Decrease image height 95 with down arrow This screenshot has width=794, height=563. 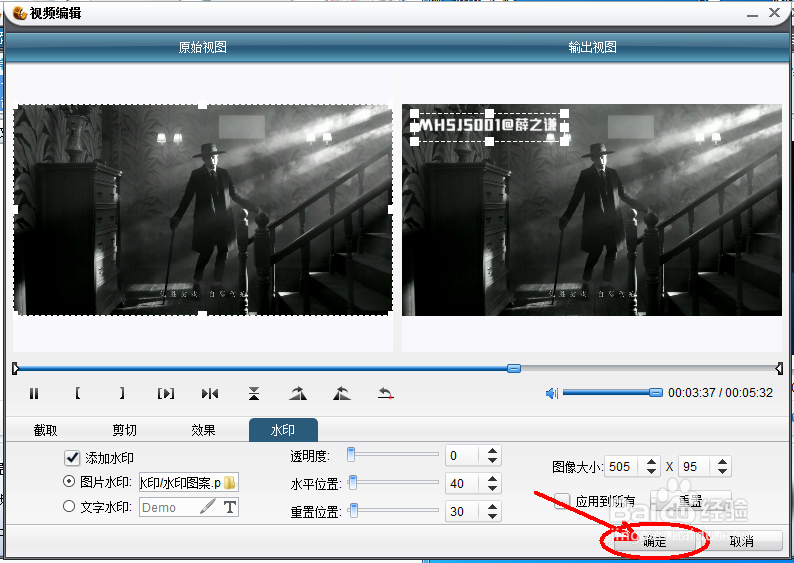pyautogui.click(x=723, y=471)
